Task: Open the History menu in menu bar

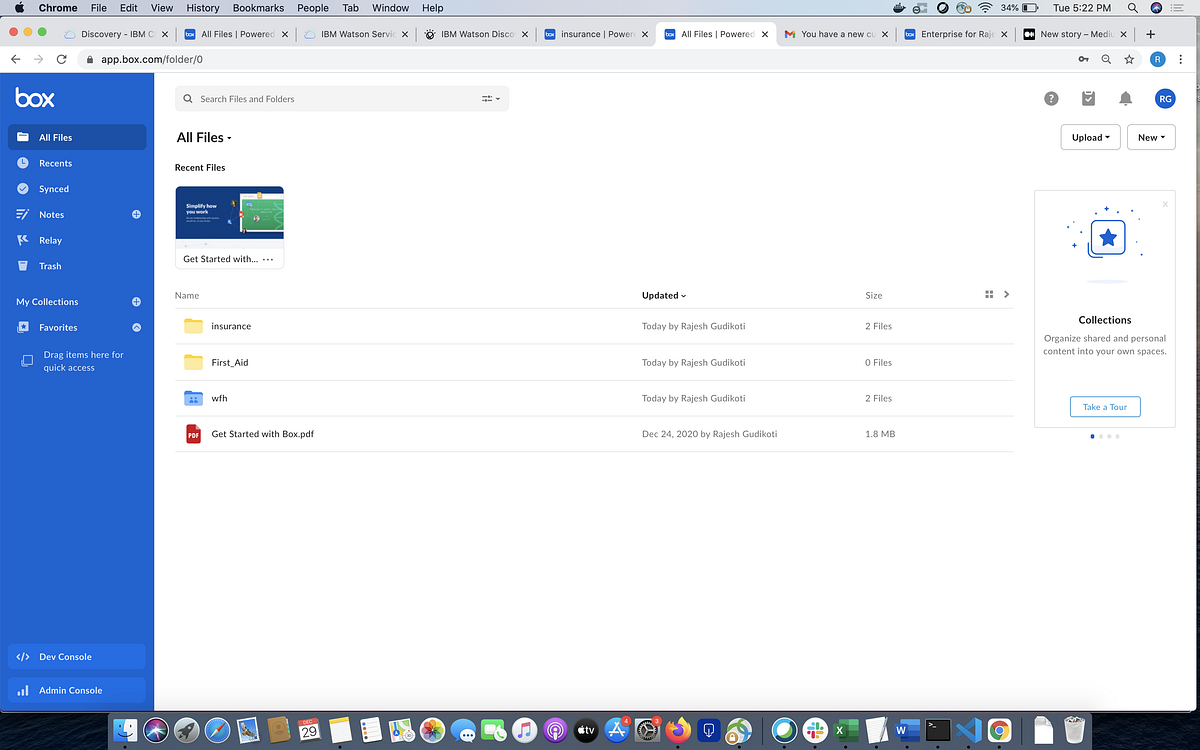Action: 202,8
